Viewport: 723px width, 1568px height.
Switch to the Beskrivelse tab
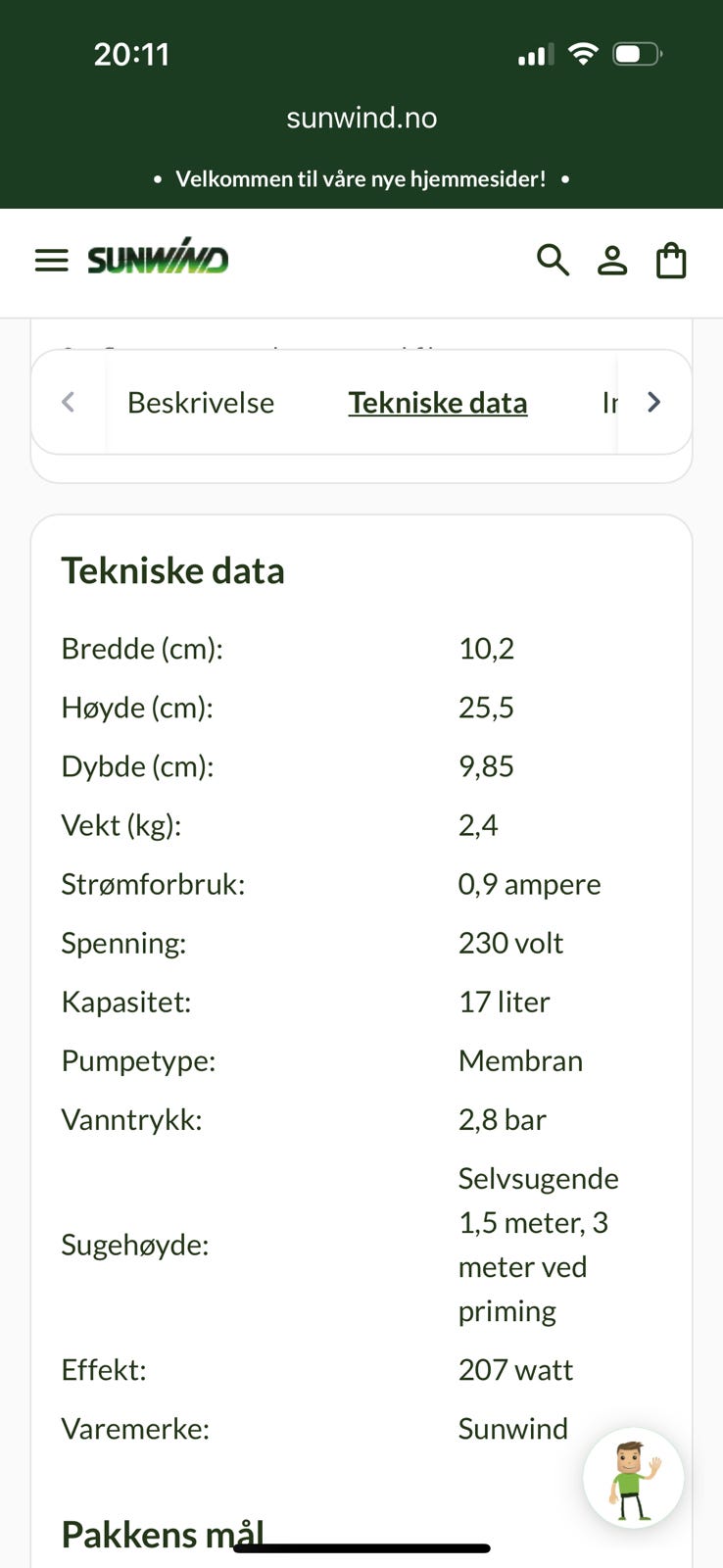pos(201,403)
